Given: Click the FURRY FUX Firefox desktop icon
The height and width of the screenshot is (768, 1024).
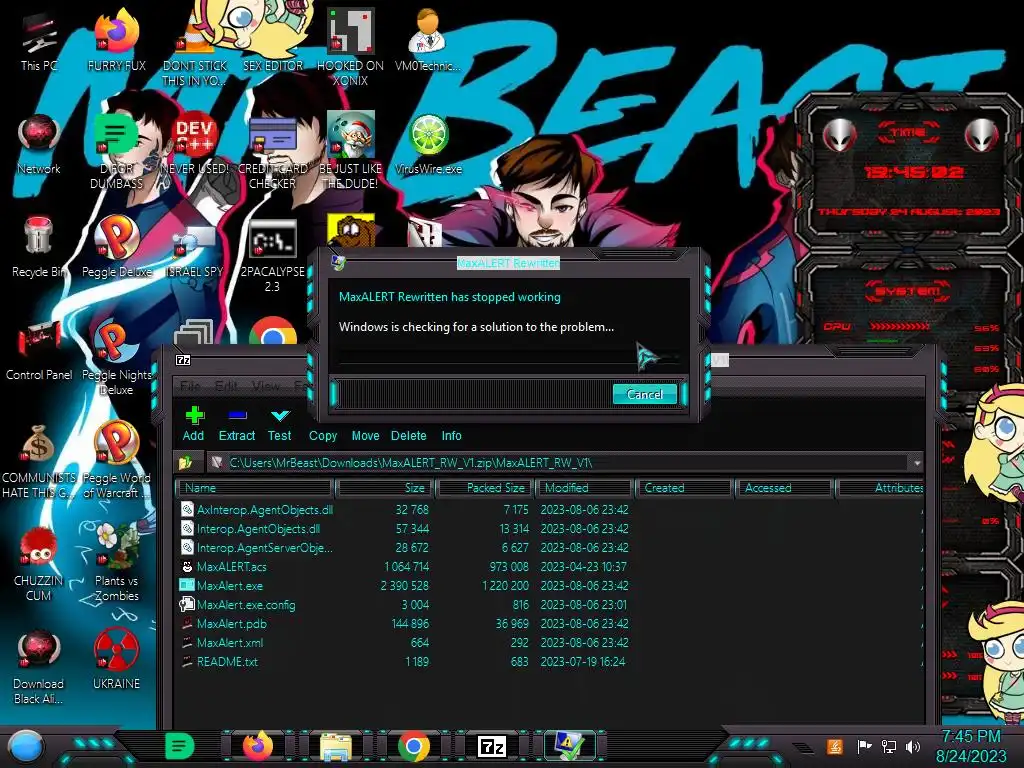Looking at the screenshot, I should pos(116,41).
